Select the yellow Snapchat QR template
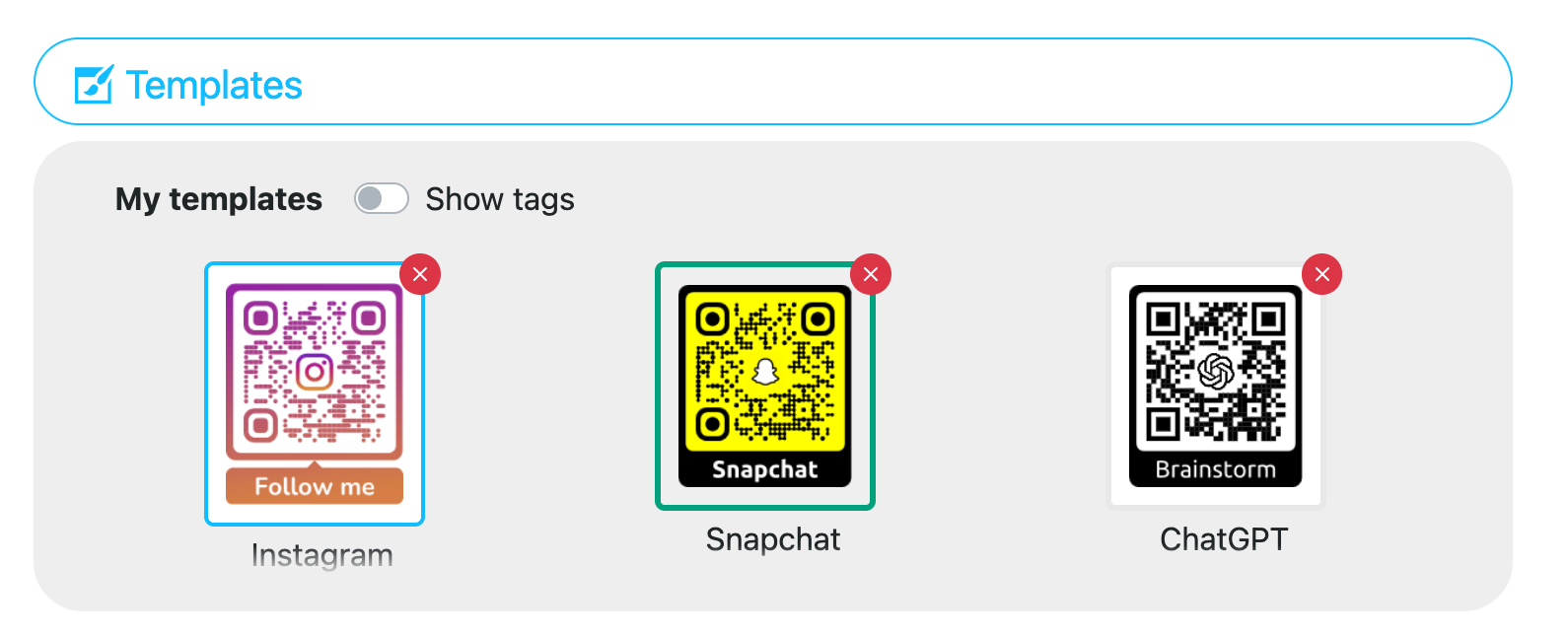Image resolution: width=1568 pixels, height=637 pixels. pyautogui.click(x=765, y=386)
